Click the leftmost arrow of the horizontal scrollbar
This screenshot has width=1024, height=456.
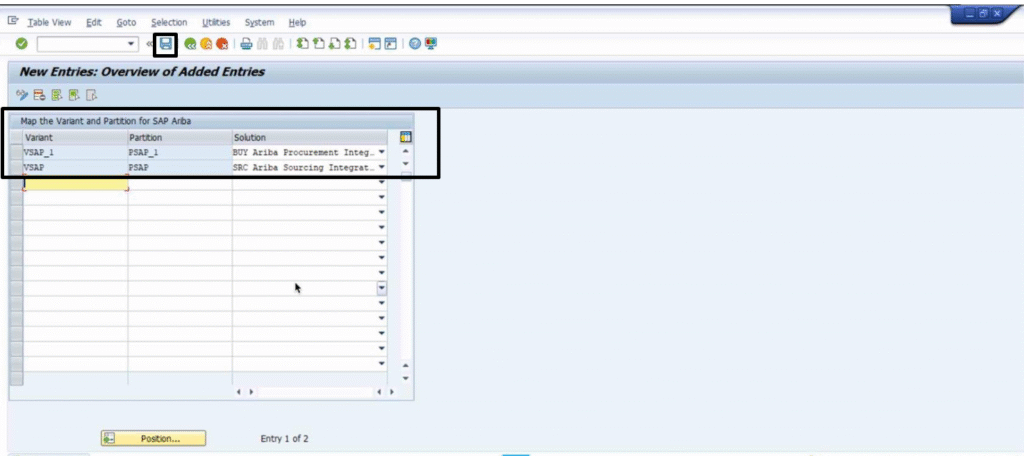239,392
